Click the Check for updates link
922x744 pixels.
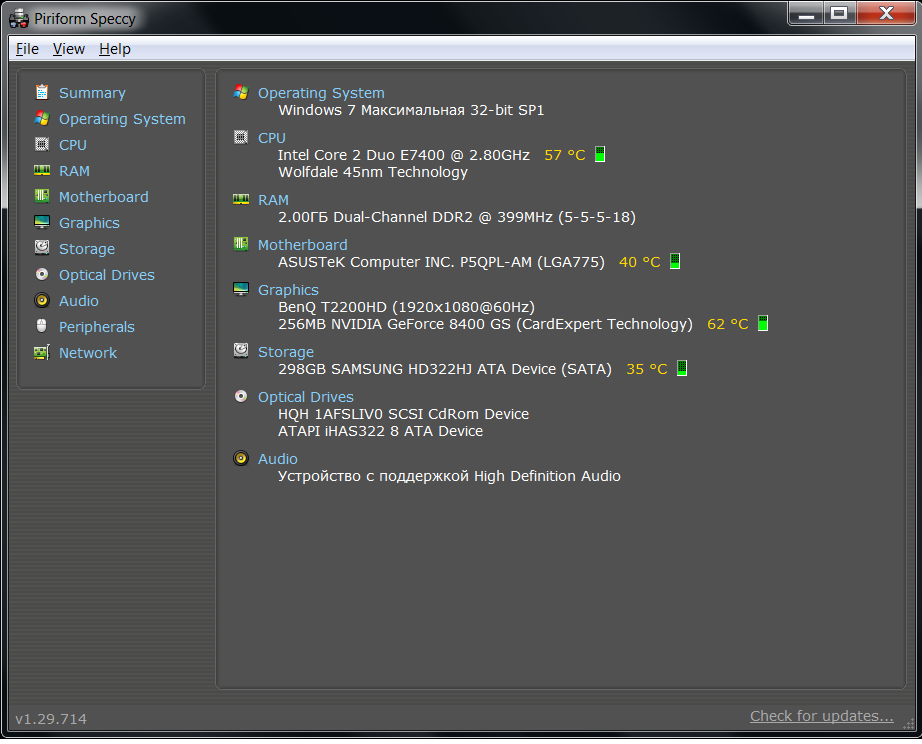[821, 716]
